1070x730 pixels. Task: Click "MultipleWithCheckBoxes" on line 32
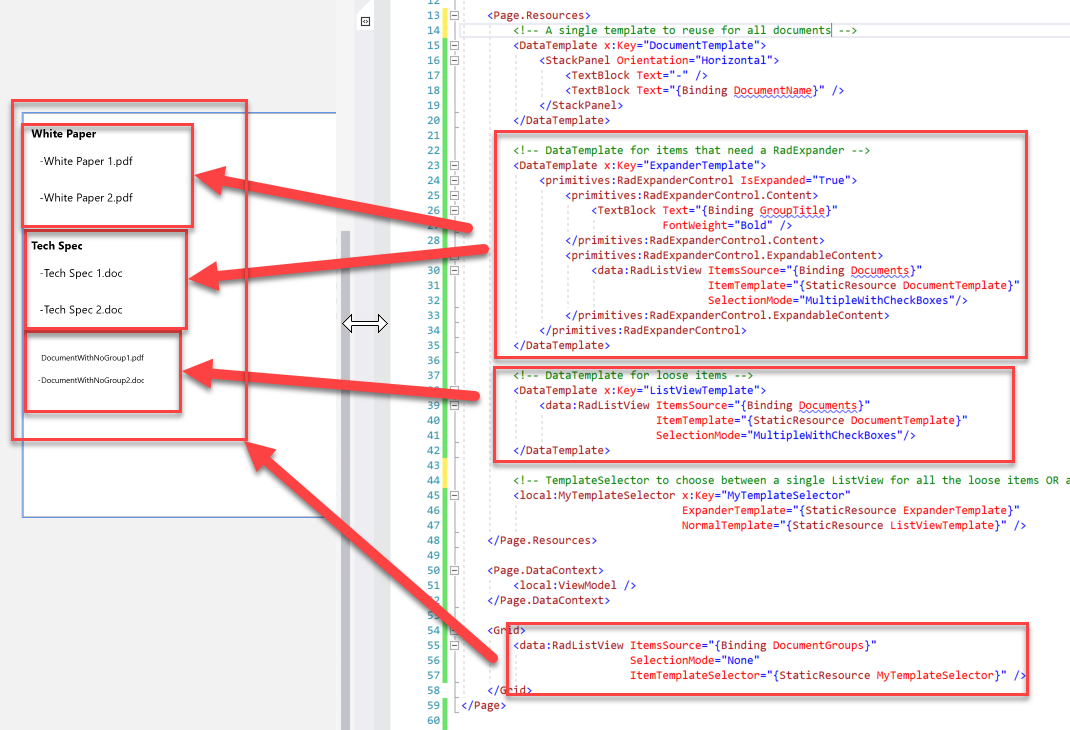pos(877,300)
